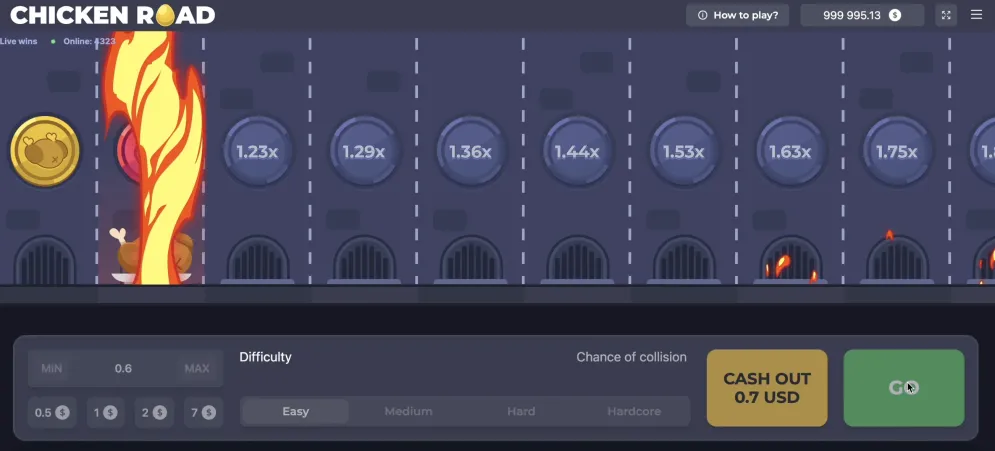
Task: Click the sewer grate under 1.53x
Action: tap(684, 260)
